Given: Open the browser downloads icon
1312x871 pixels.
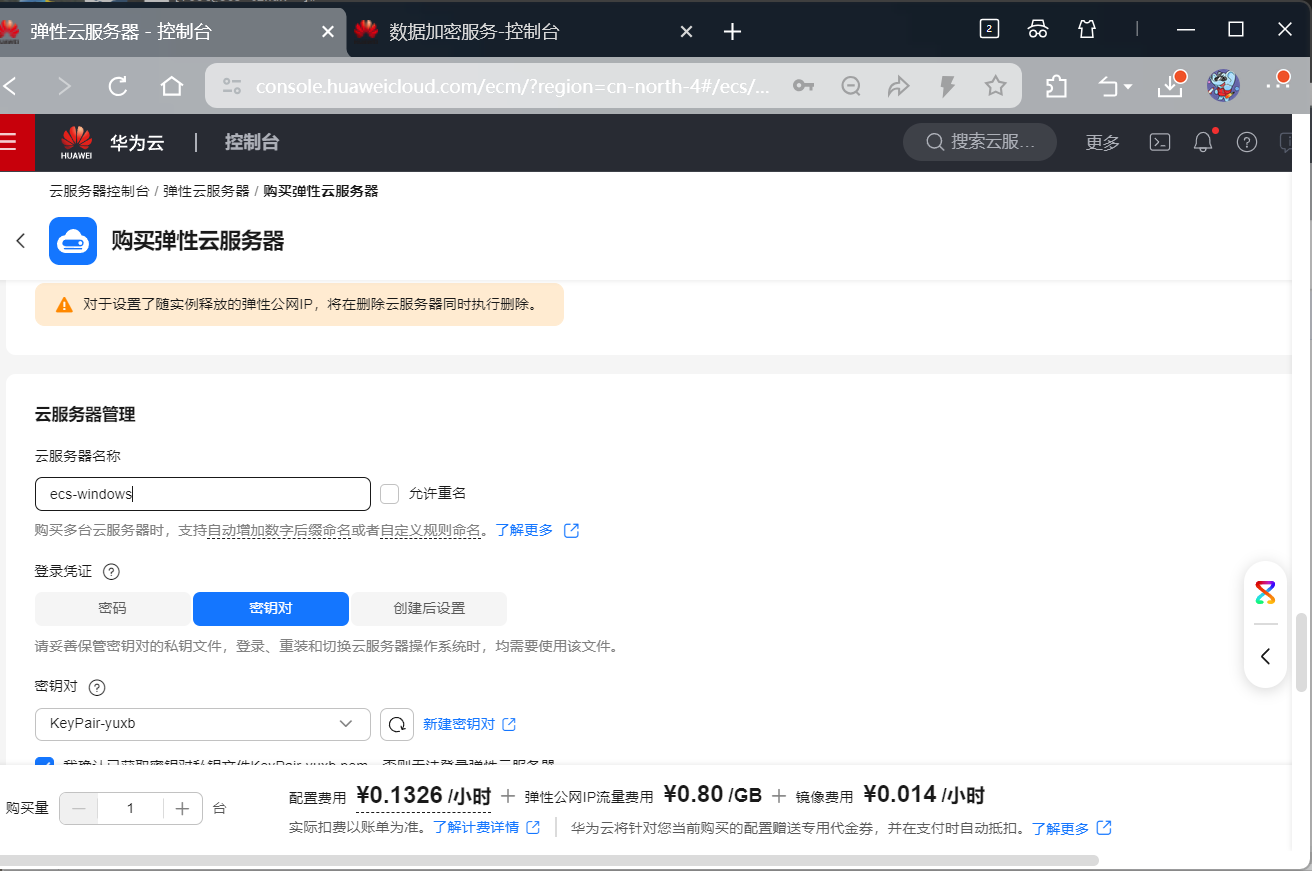Looking at the screenshot, I should tap(1171, 86).
